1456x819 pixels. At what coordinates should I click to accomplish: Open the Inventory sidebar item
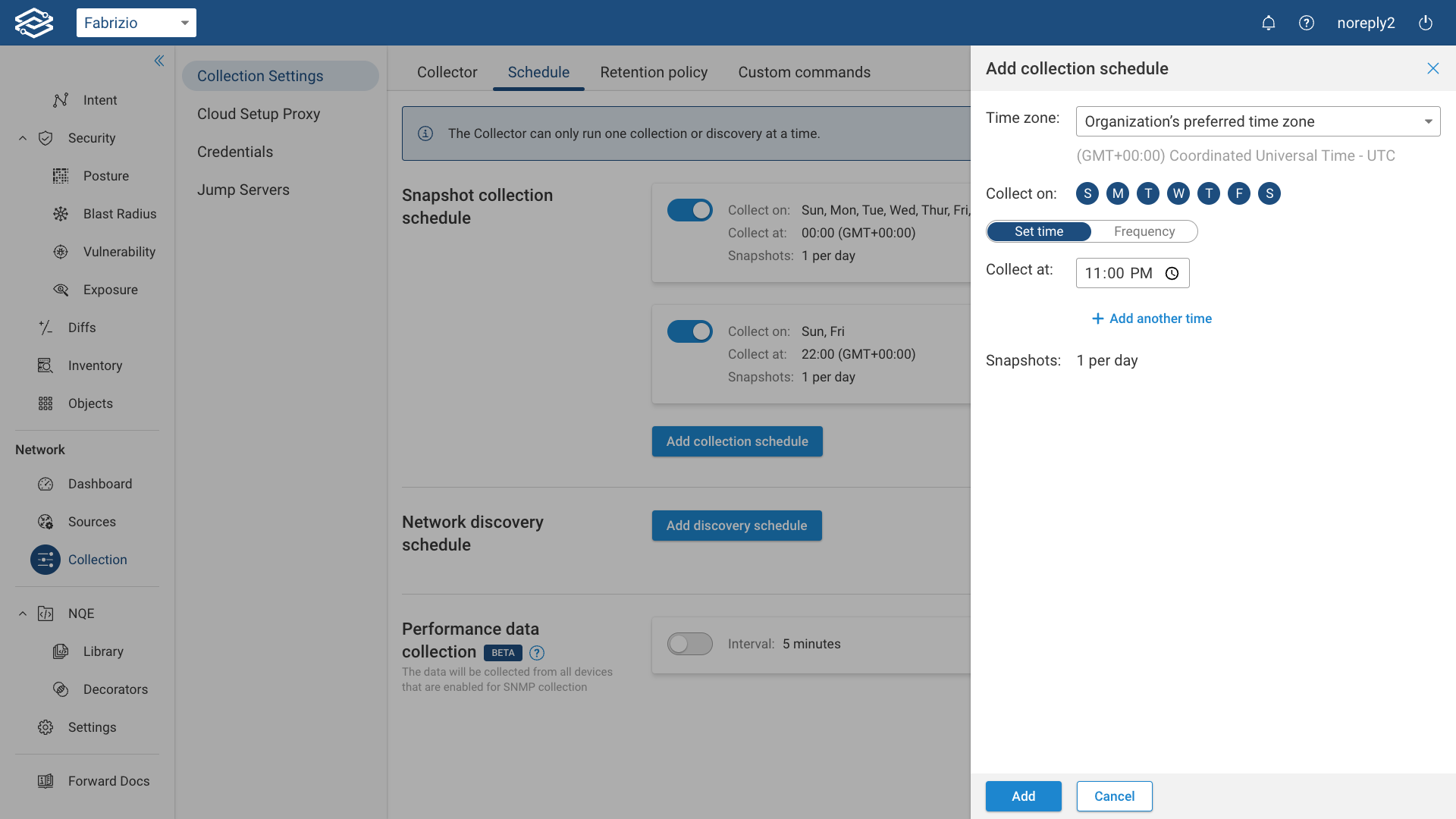point(95,366)
